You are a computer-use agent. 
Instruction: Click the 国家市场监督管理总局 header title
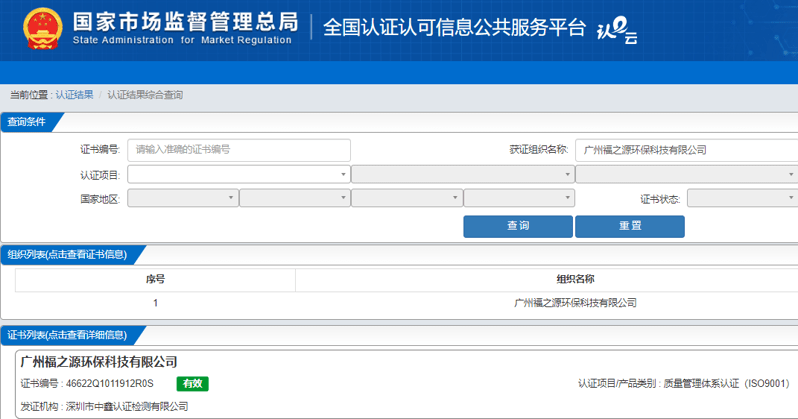coord(185,22)
